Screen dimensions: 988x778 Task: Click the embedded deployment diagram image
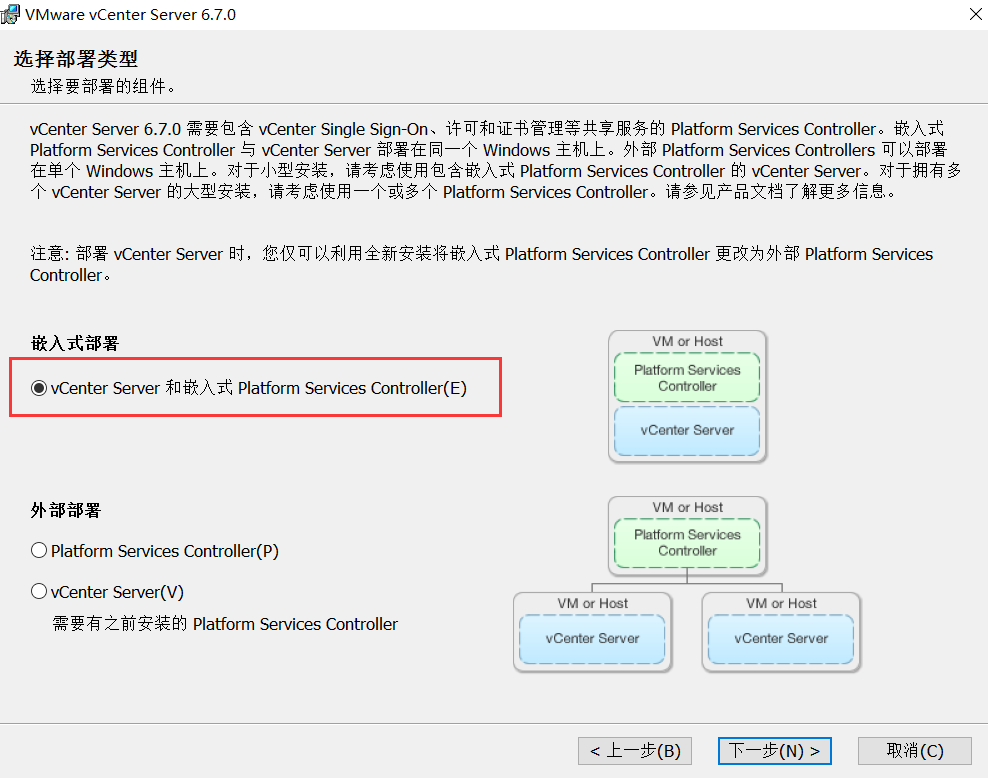click(687, 397)
